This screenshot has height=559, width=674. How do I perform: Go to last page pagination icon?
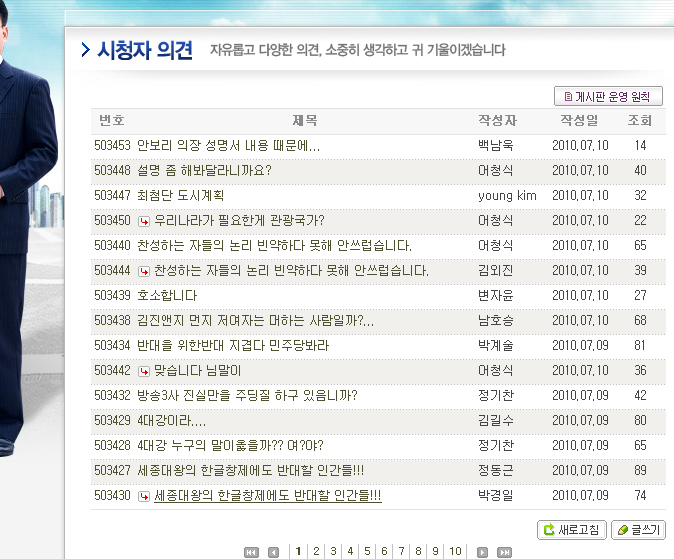[x=504, y=552]
